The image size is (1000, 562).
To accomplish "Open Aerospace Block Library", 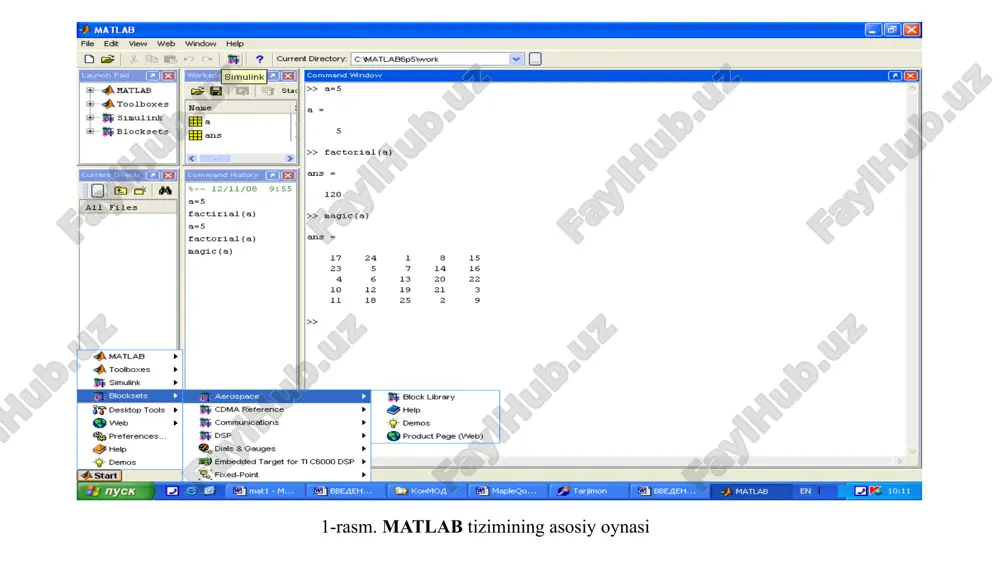I will click(x=435, y=397).
